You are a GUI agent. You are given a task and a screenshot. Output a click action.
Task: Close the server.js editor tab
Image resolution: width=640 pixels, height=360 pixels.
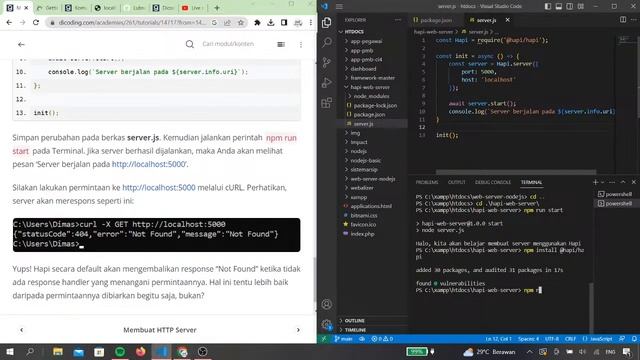click(507, 20)
